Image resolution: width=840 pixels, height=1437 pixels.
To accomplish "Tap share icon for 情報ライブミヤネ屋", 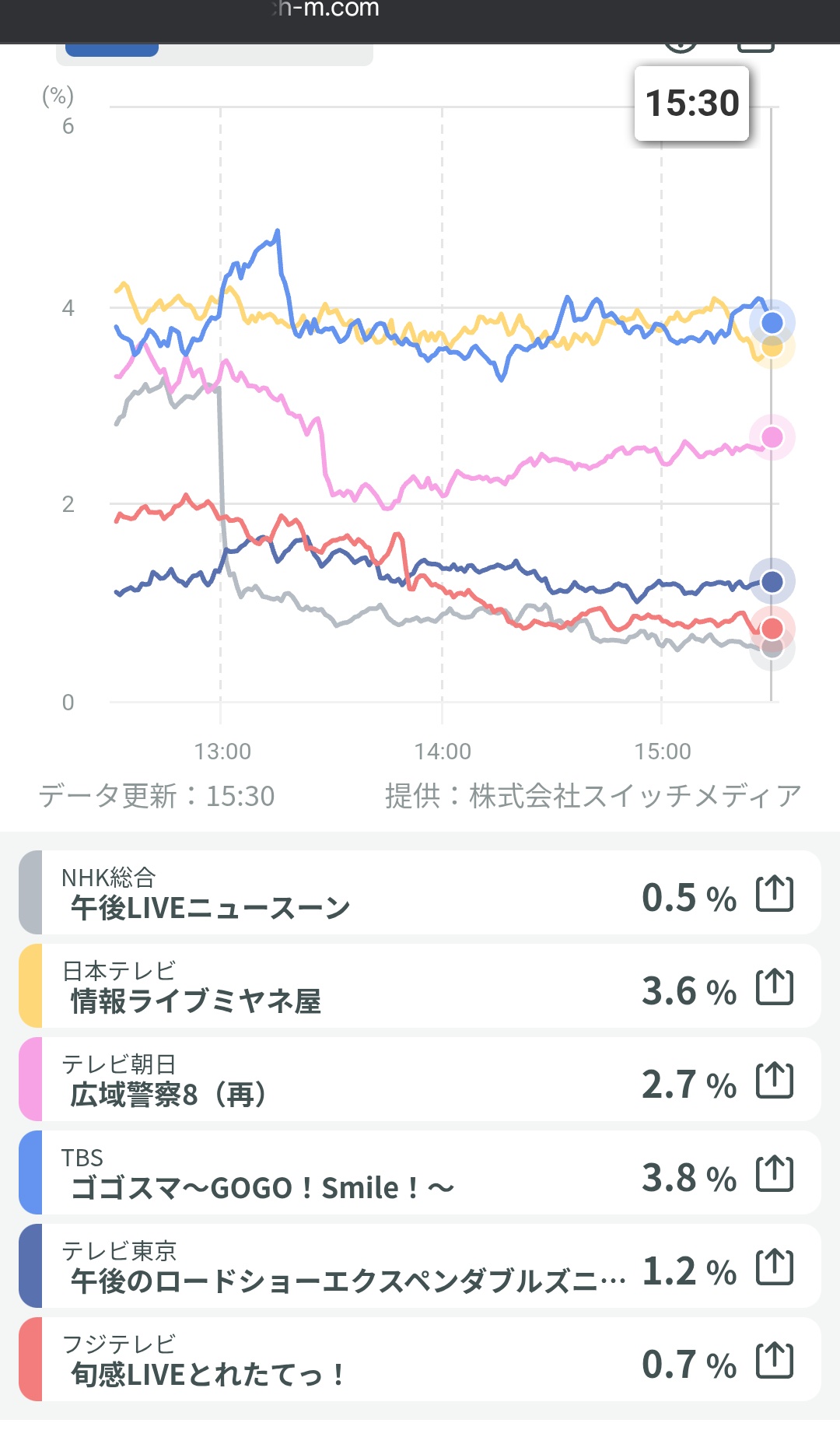I will (775, 987).
